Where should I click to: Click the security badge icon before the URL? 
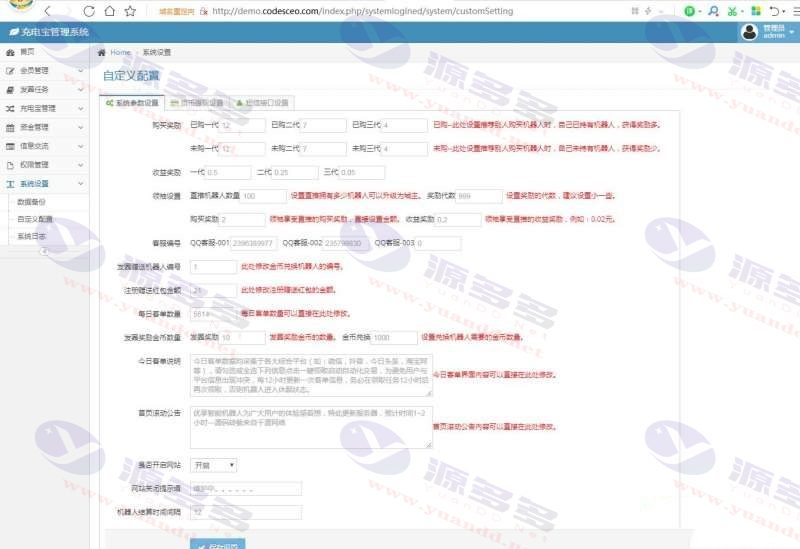(204, 11)
